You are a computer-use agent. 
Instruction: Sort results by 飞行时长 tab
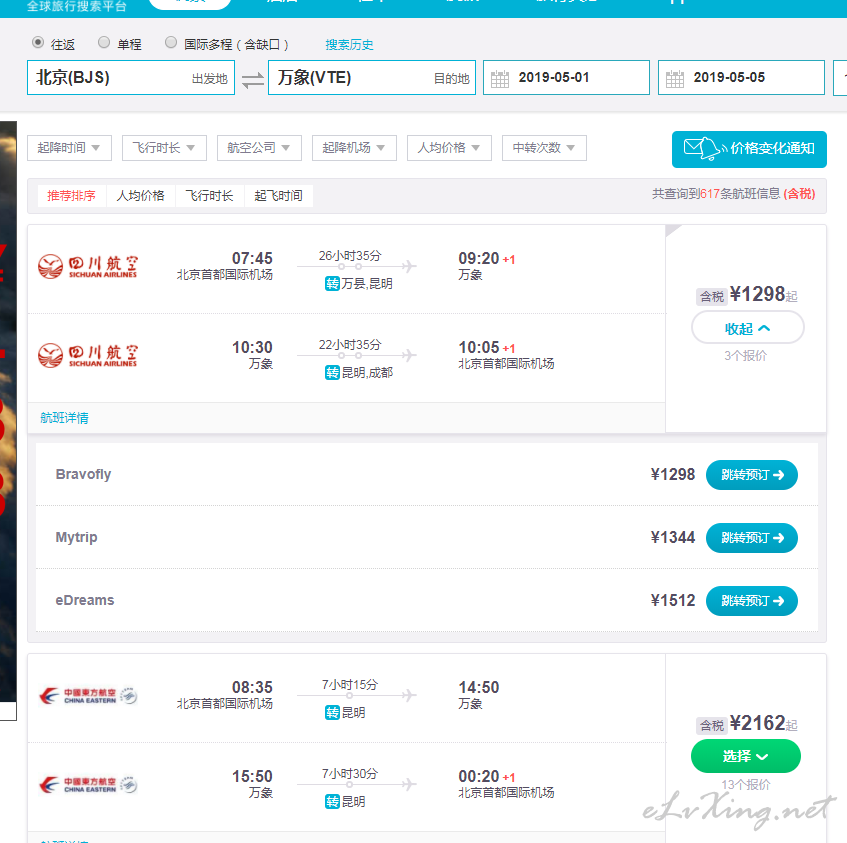pyautogui.click(x=210, y=195)
